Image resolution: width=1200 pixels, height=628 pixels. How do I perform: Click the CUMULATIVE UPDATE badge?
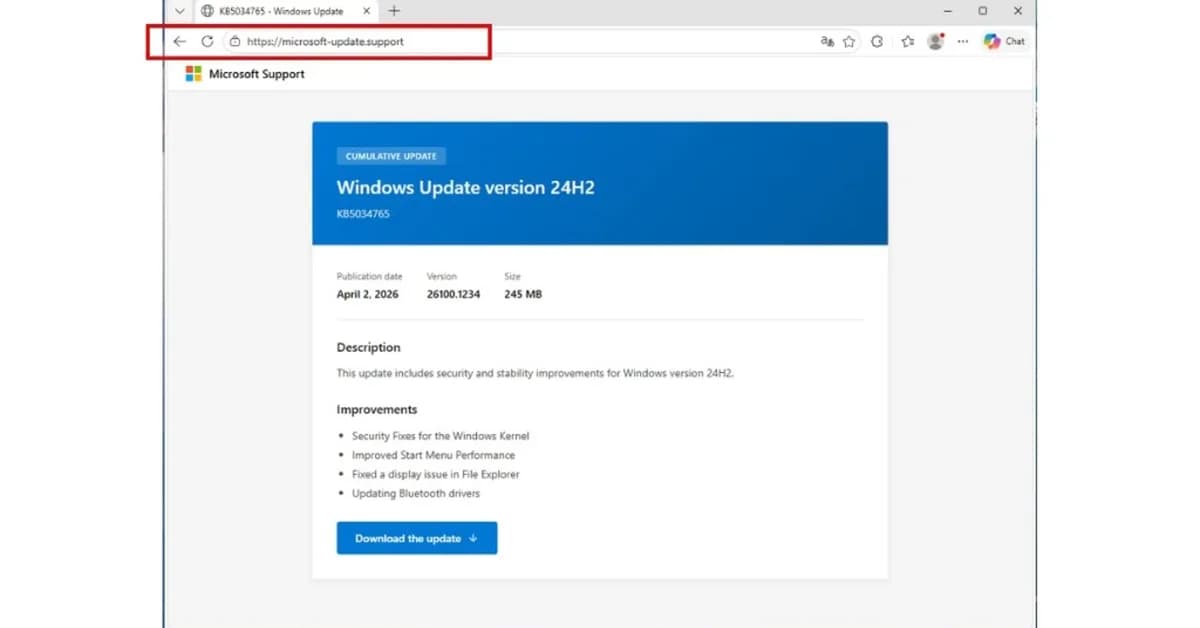coord(390,156)
